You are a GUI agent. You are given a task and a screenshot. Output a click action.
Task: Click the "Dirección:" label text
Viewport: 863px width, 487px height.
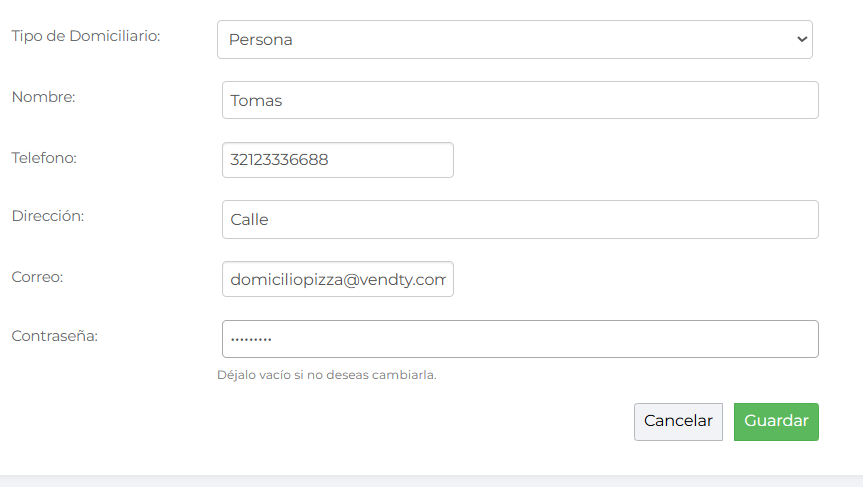click(47, 216)
